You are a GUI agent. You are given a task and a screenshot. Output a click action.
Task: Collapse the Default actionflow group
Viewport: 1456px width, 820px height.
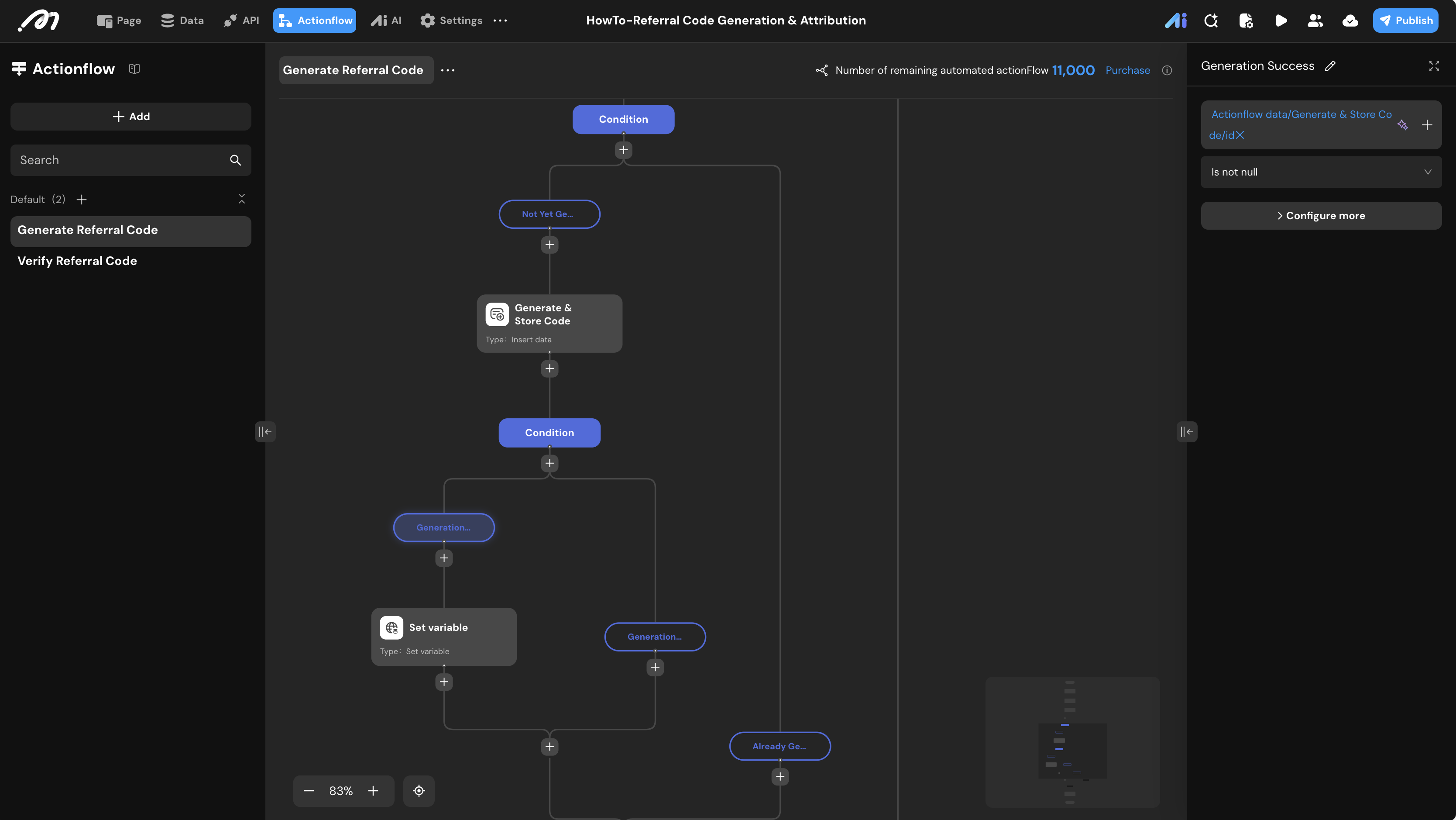[241, 199]
